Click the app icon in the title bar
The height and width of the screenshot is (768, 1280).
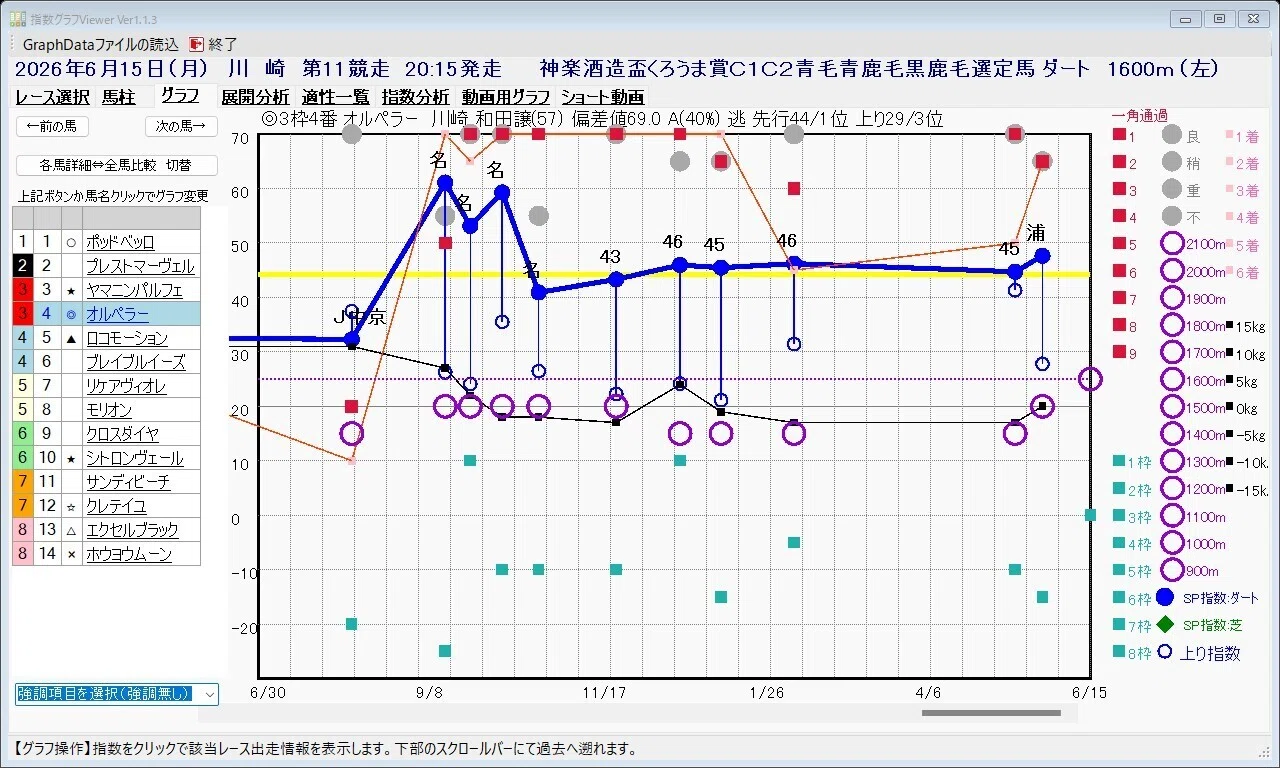click(17, 19)
